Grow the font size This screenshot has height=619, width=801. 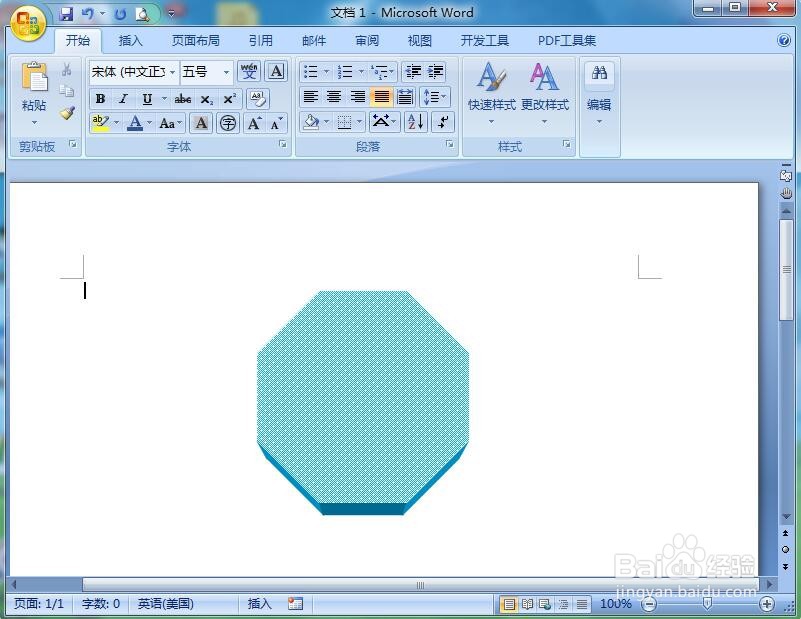254,123
